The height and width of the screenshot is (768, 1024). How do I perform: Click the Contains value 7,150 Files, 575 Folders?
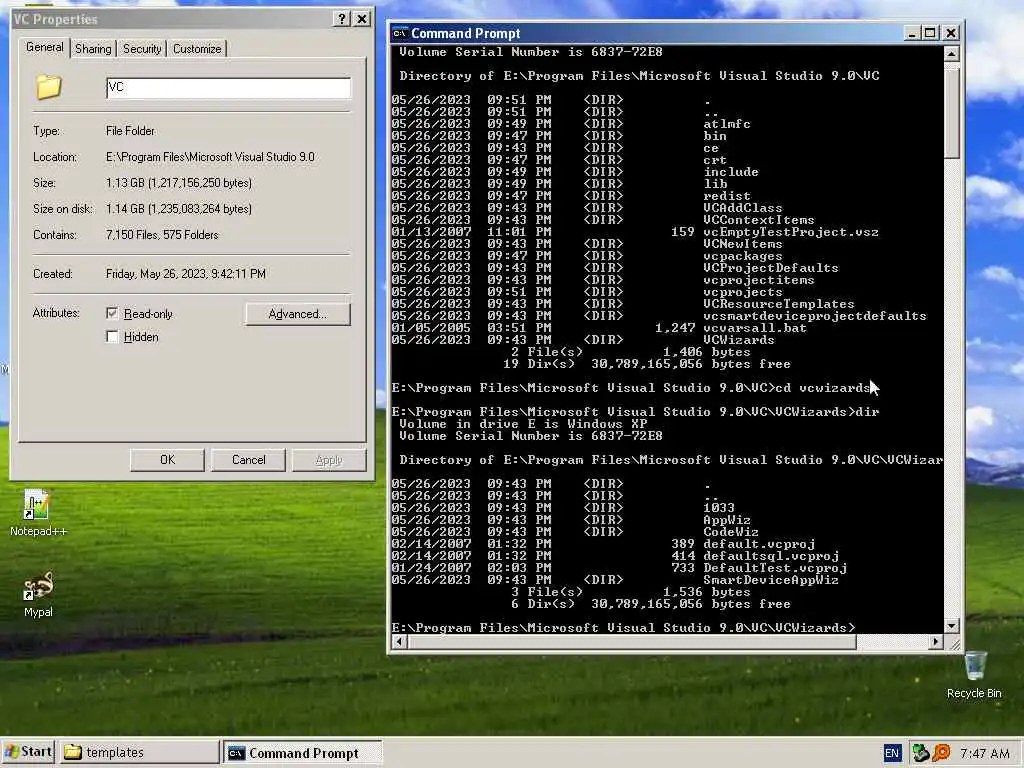(162, 234)
